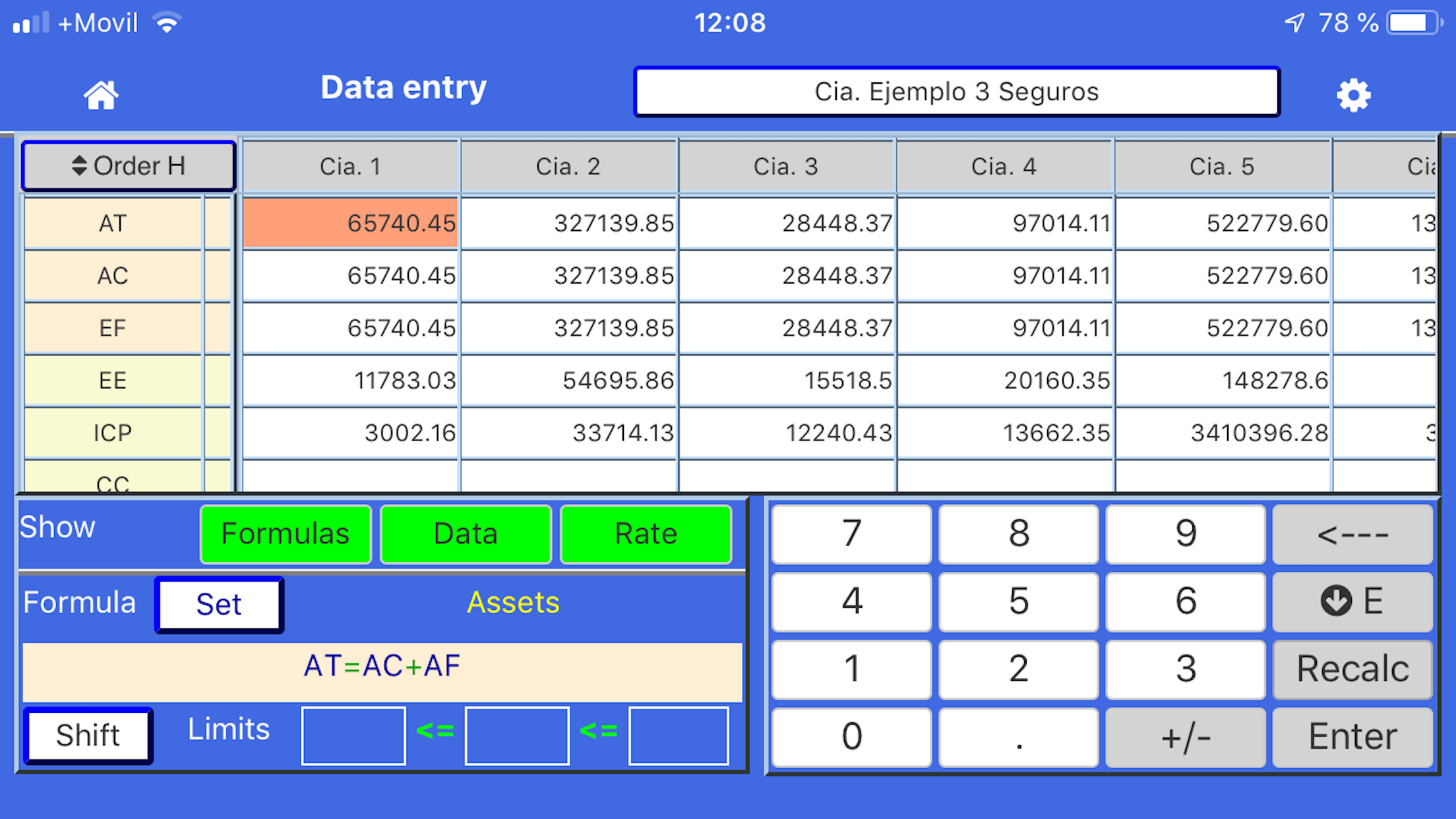
Task: Select the EE row label
Action: (113, 380)
